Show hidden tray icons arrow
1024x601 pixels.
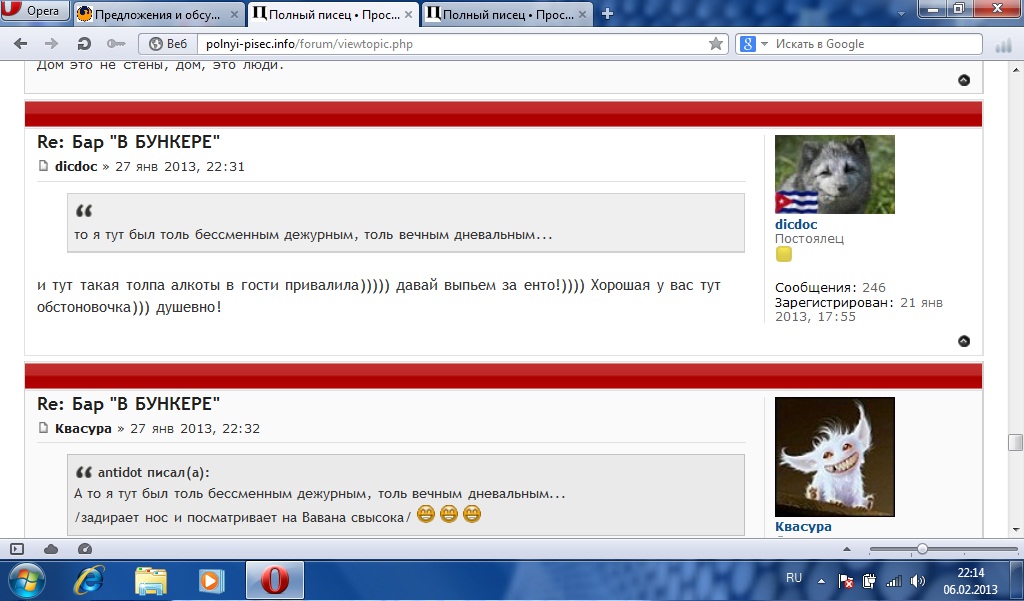click(x=822, y=581)
